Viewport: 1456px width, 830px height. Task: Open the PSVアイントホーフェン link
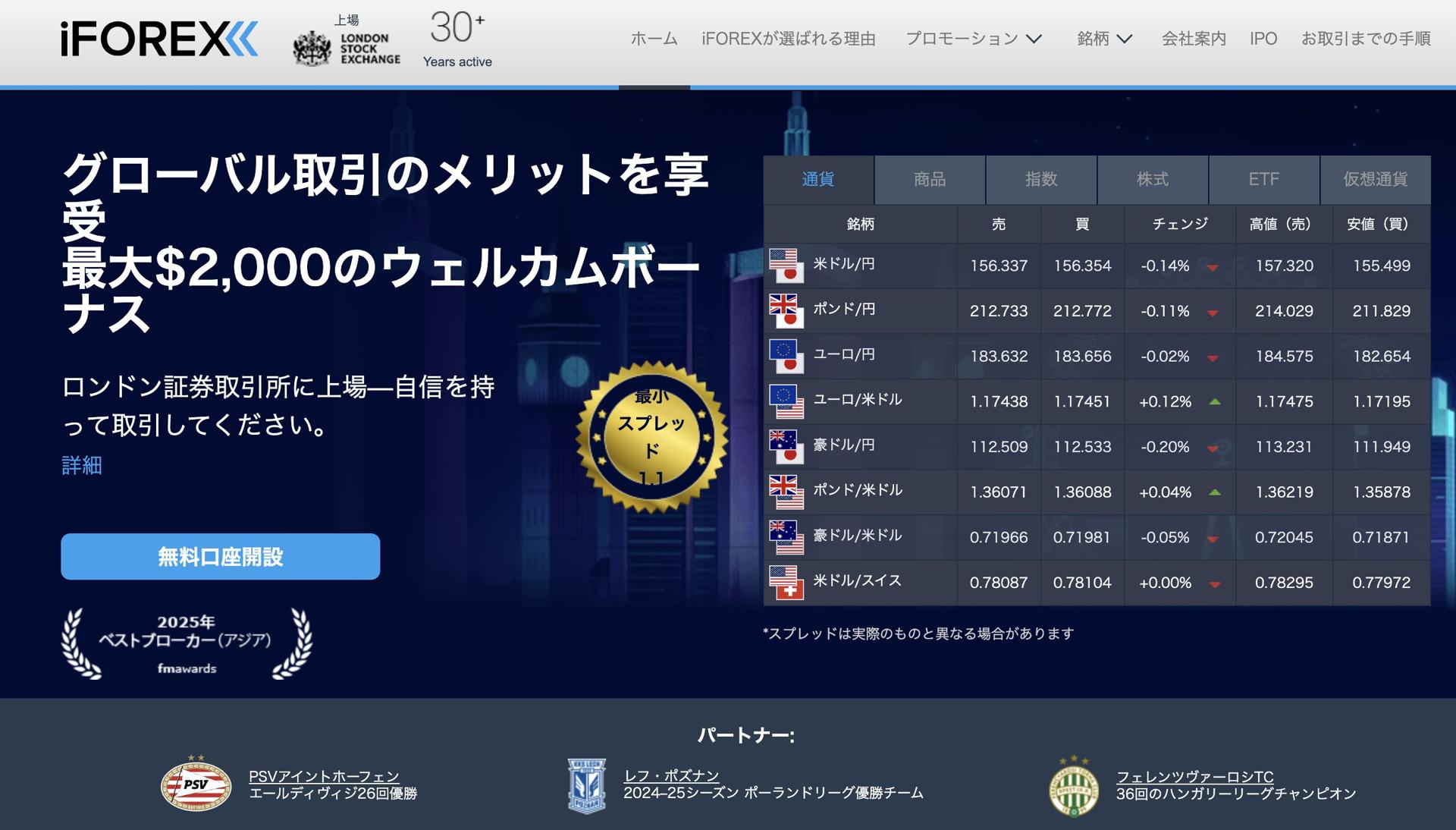324,776
